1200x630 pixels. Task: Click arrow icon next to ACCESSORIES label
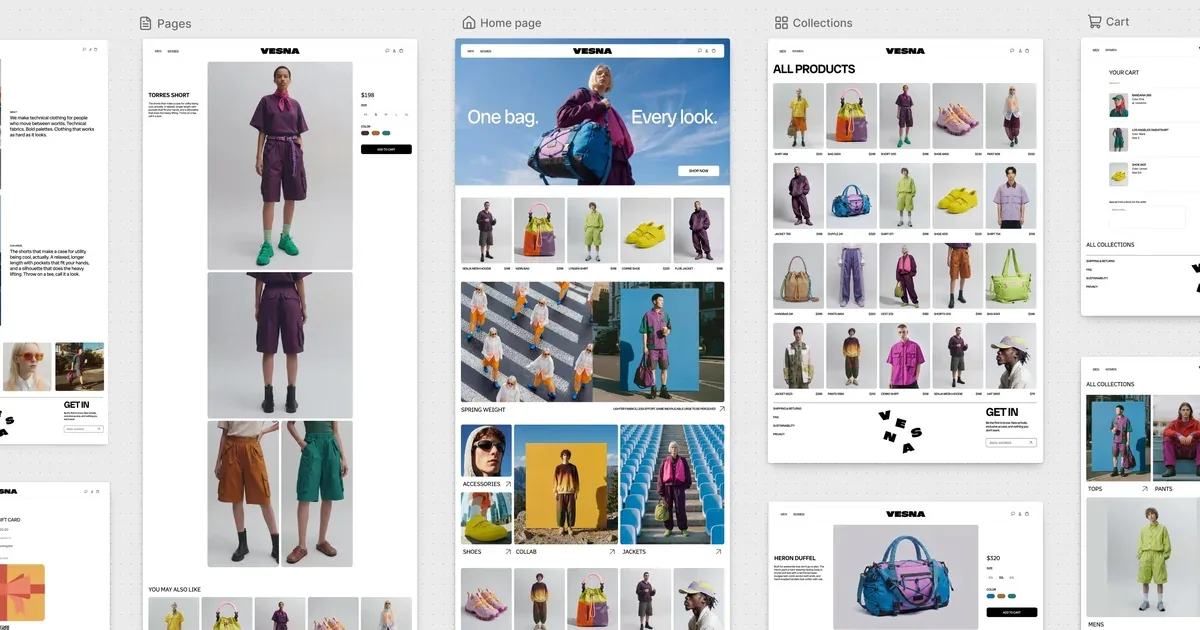click(x=508, y=484)
